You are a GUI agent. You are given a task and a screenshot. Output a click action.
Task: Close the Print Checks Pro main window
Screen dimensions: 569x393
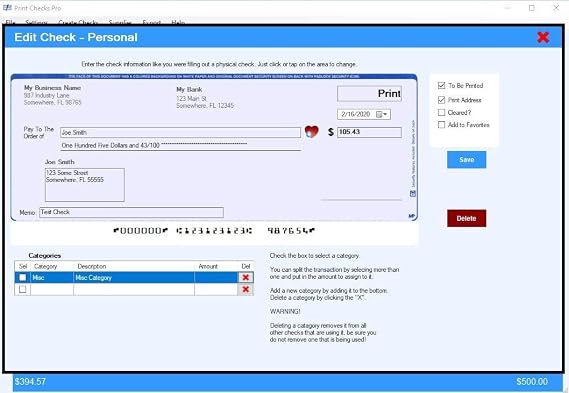tap(556, 8)
